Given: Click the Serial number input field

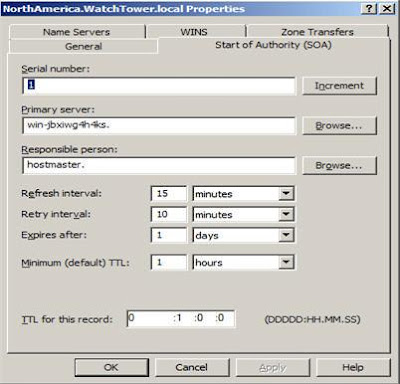Looking at the screenshot, I should (159, 86).
